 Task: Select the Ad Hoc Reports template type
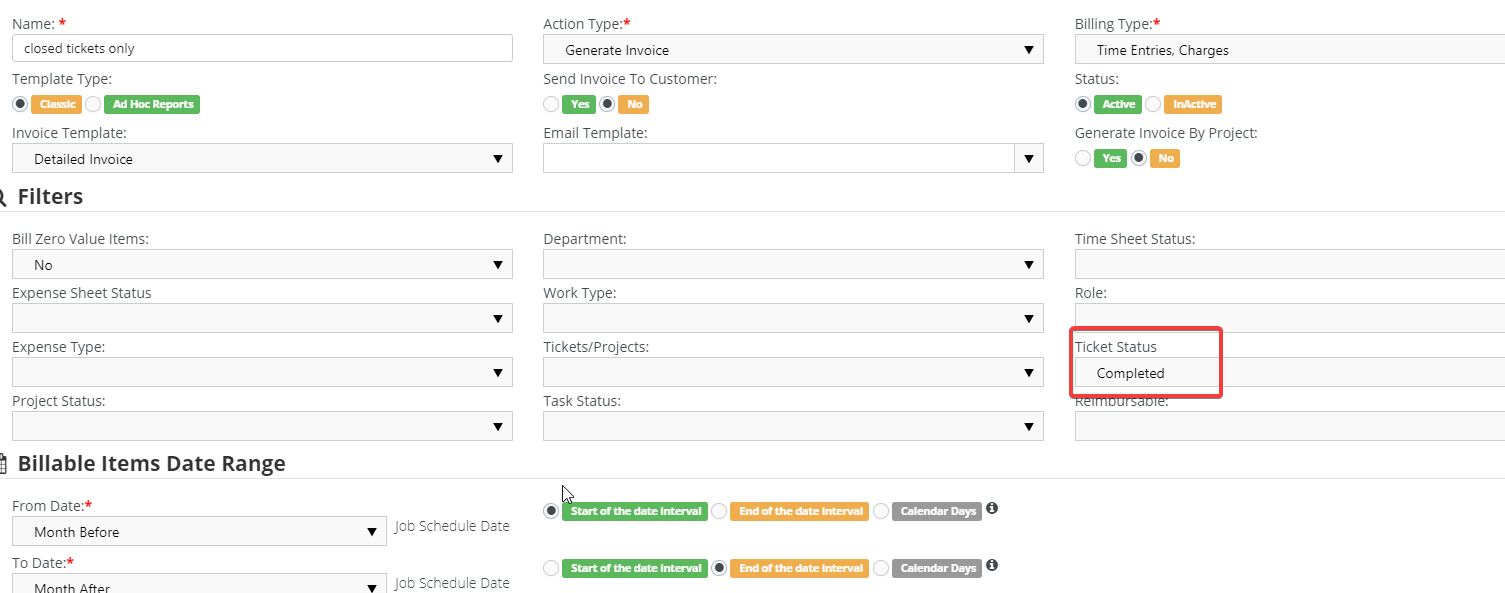93,104
